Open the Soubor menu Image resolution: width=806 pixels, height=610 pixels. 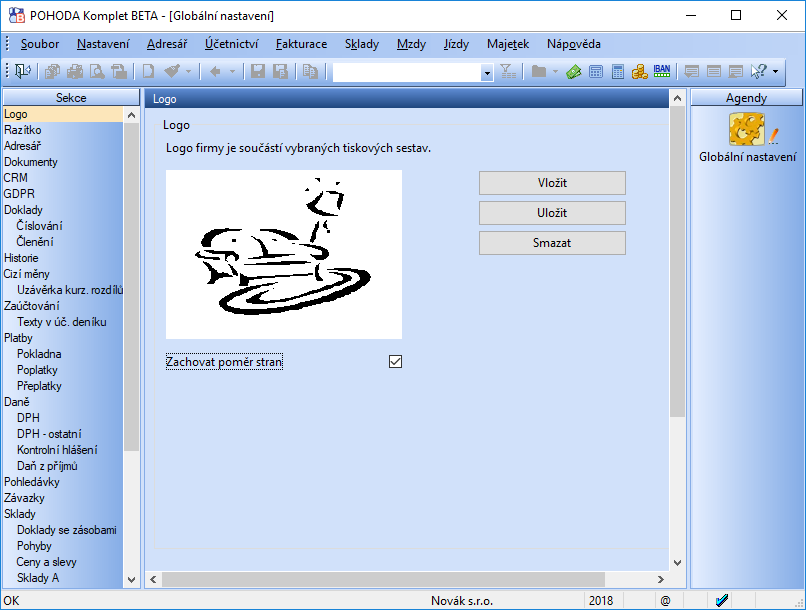[40, 44]
